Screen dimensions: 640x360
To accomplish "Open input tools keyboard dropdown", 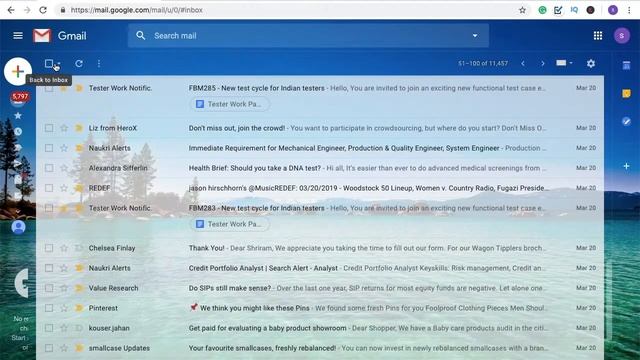I will [x=564, y=63].
